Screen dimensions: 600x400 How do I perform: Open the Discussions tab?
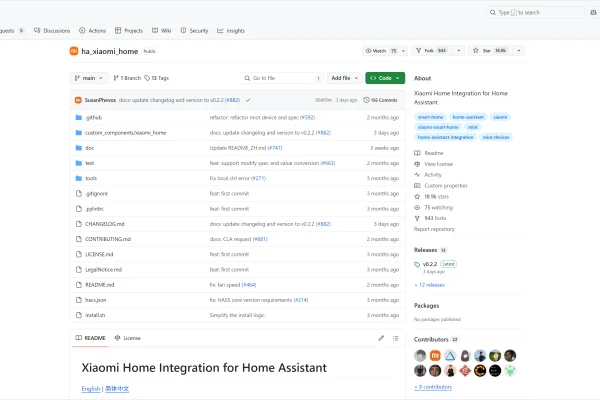coord(52,31)
